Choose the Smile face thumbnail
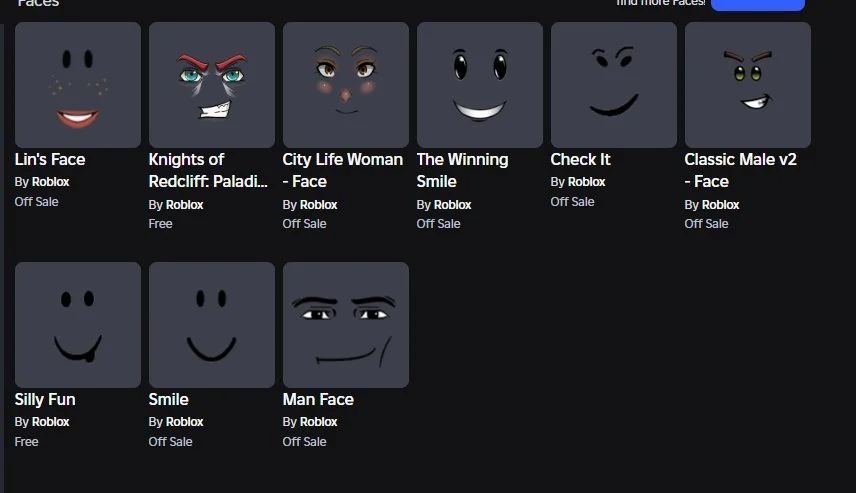 [x=212, y=325]
